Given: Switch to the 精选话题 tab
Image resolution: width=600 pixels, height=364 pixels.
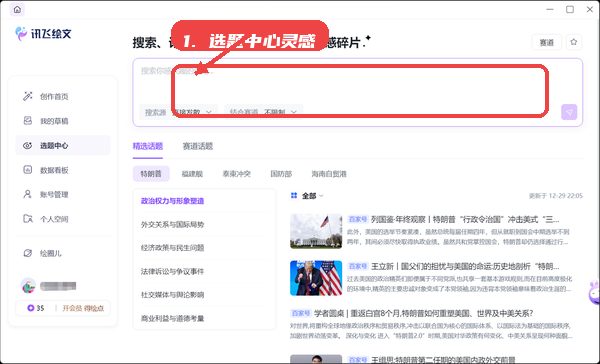Looking at the screenshot, I should pos(148,146).
